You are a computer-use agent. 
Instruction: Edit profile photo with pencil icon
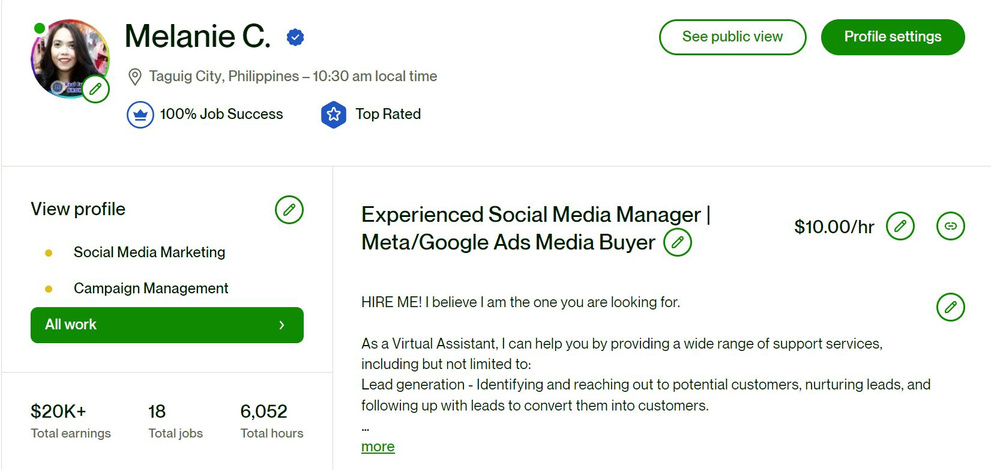coord(95,89)
